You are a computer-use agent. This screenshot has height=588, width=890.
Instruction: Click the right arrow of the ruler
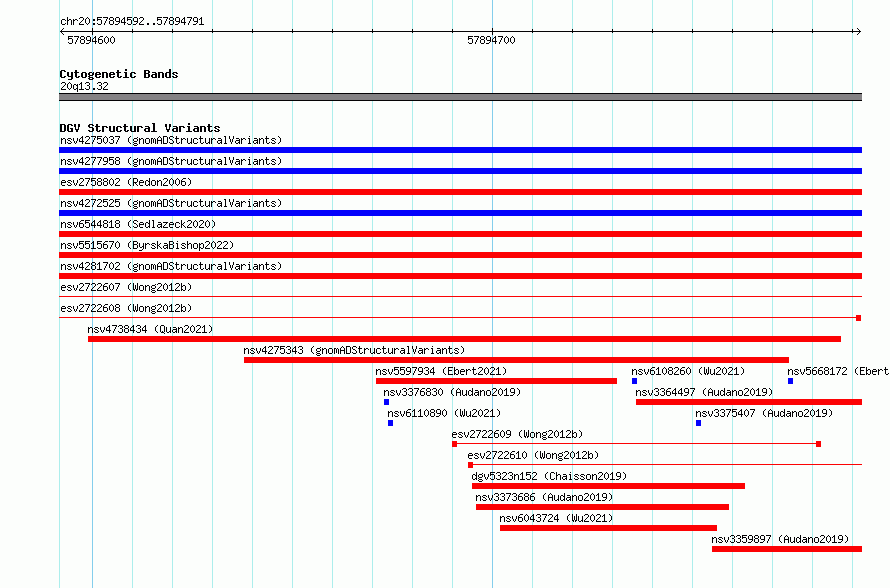[x=858, y=32]
